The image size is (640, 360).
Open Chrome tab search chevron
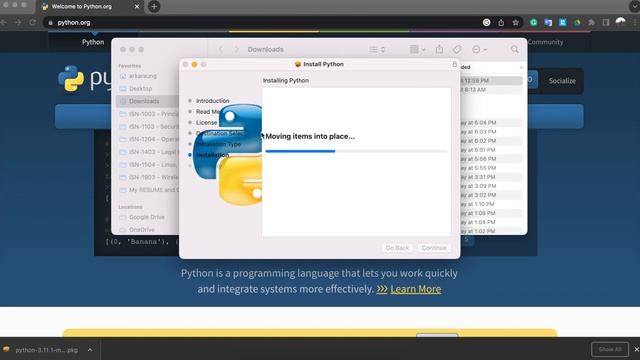635,7
